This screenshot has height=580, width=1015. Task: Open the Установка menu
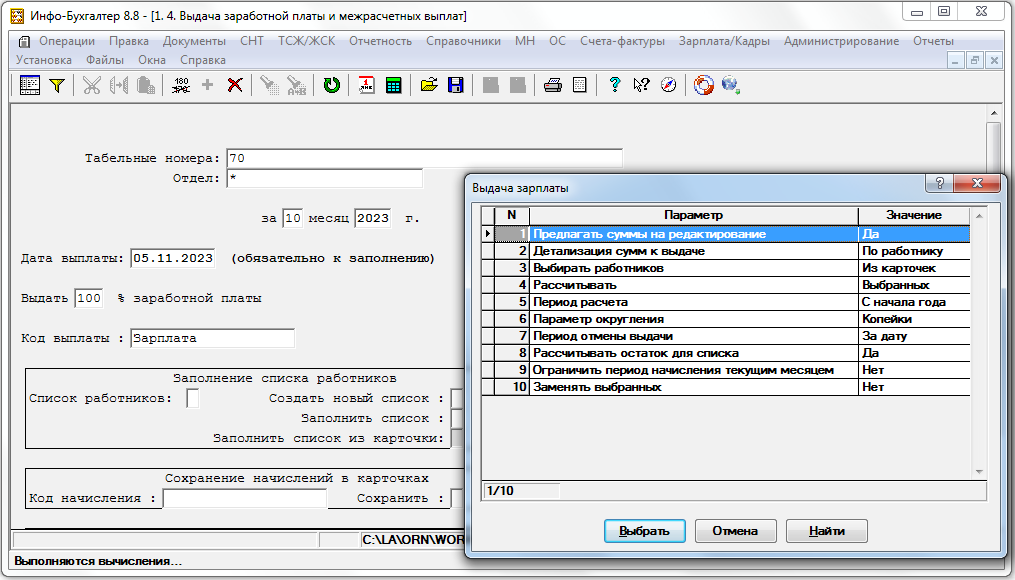pos(43,60)
